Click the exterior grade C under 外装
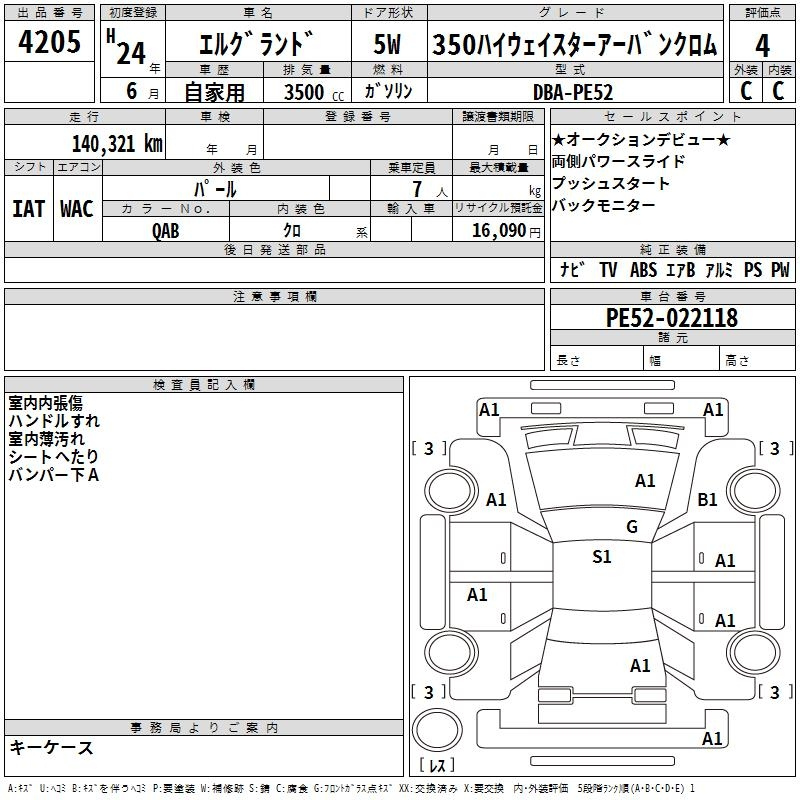Screen dimensions: 800x800 (746, 91)
